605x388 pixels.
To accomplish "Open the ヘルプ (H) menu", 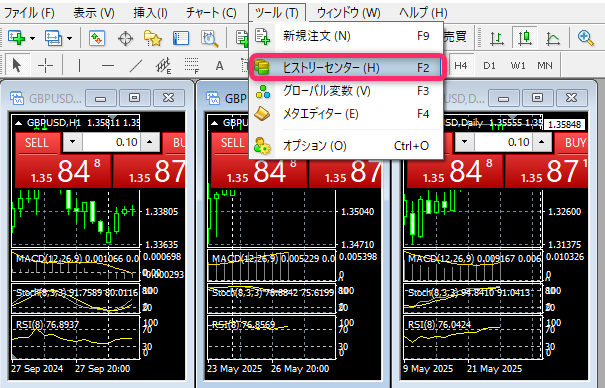I will 423,13.
